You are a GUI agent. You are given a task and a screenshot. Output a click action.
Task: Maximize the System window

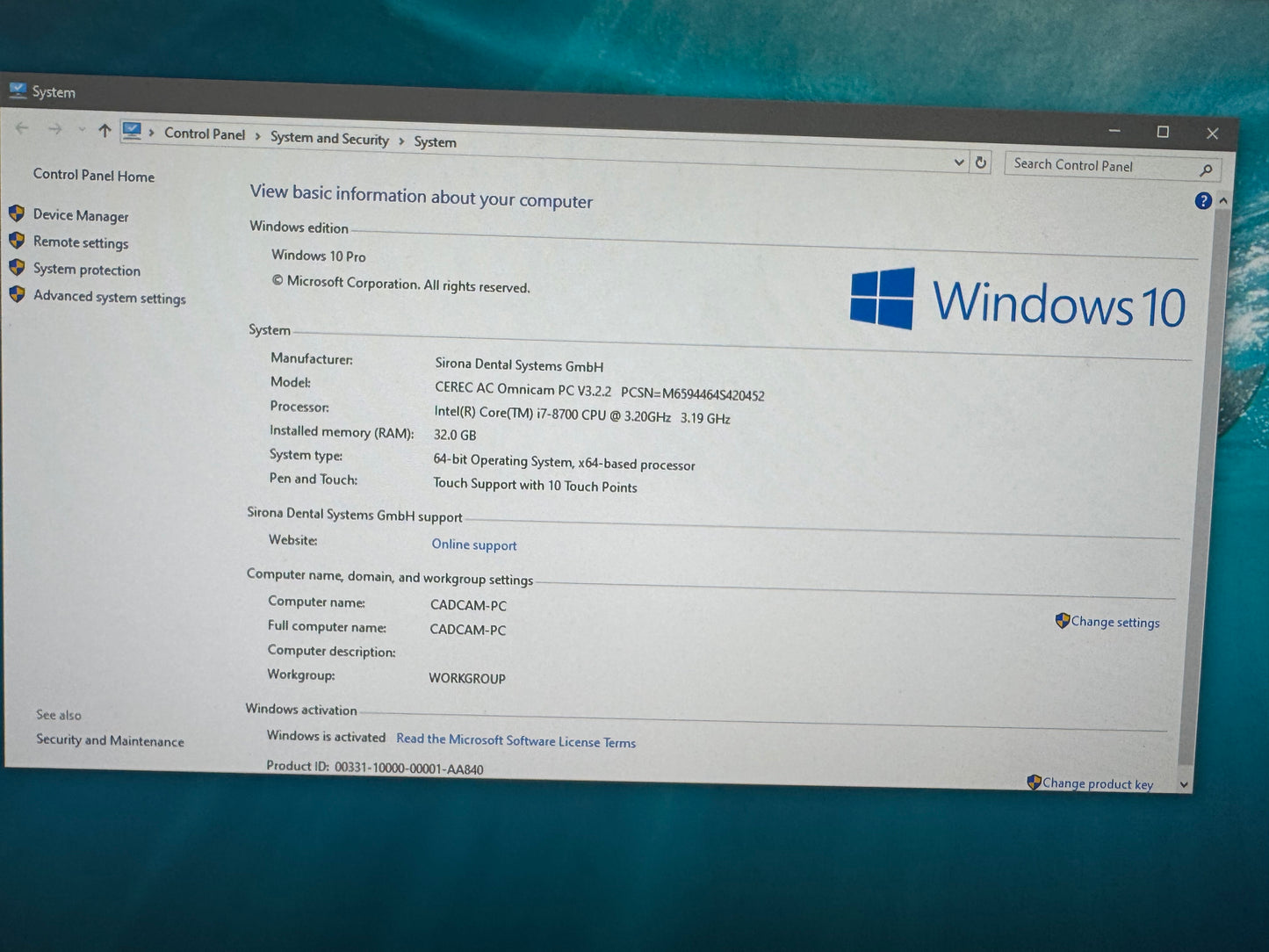pyautogui.click(x=1163, y=132)
